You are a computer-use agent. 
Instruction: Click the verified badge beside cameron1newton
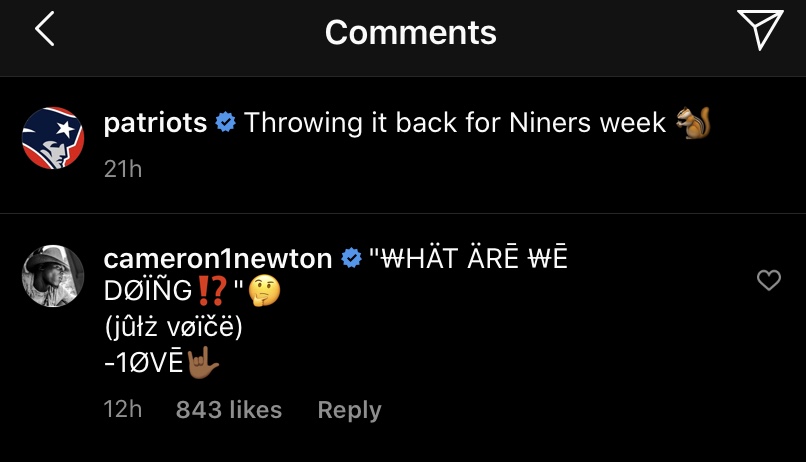tap(351, 260)
